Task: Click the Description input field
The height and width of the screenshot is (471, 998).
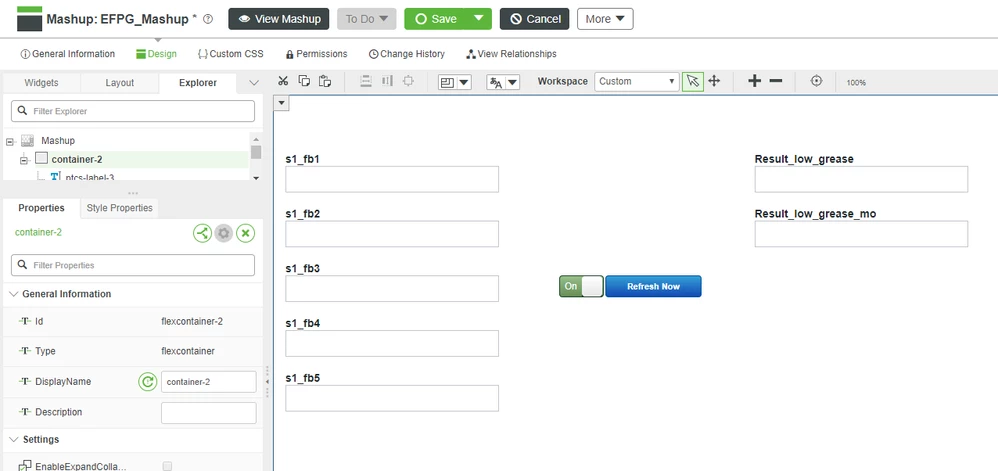Action: [209, 413]
